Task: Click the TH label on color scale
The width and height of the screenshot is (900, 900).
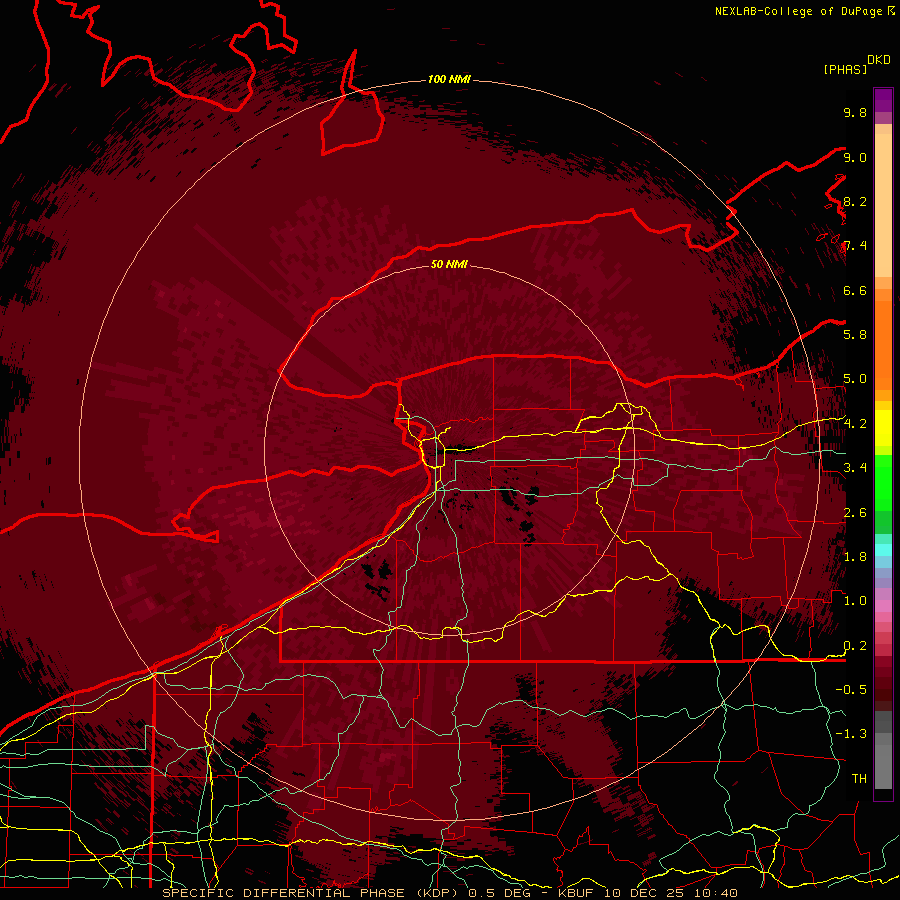Action: 859,779
